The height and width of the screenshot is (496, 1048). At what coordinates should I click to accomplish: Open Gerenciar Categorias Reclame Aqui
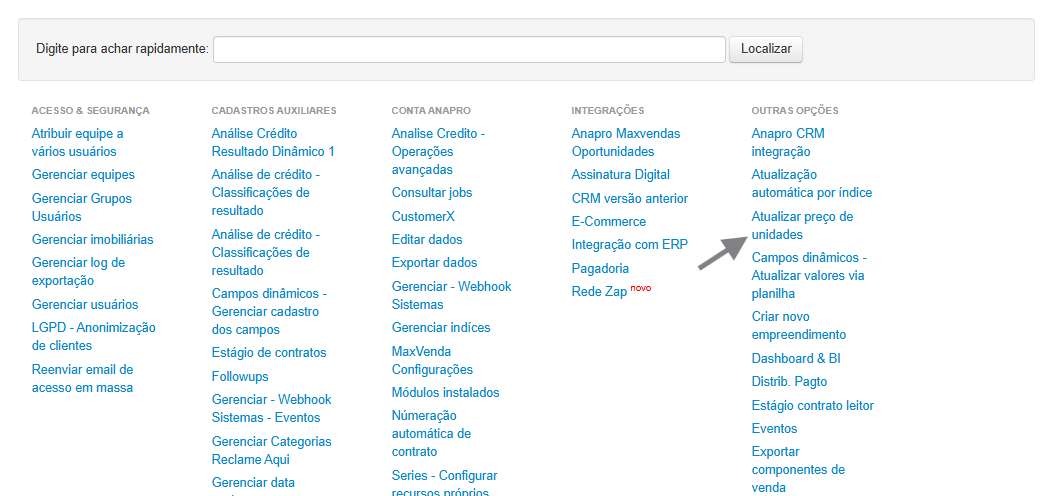pos(271,450)
